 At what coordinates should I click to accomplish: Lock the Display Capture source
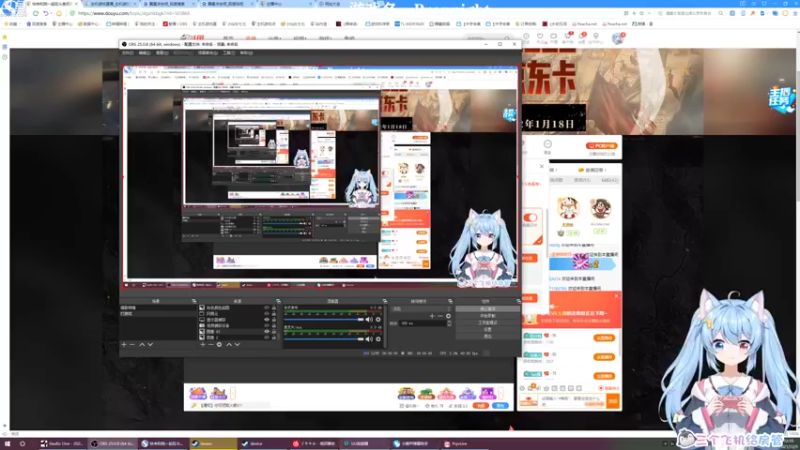(x=274, y=320)
